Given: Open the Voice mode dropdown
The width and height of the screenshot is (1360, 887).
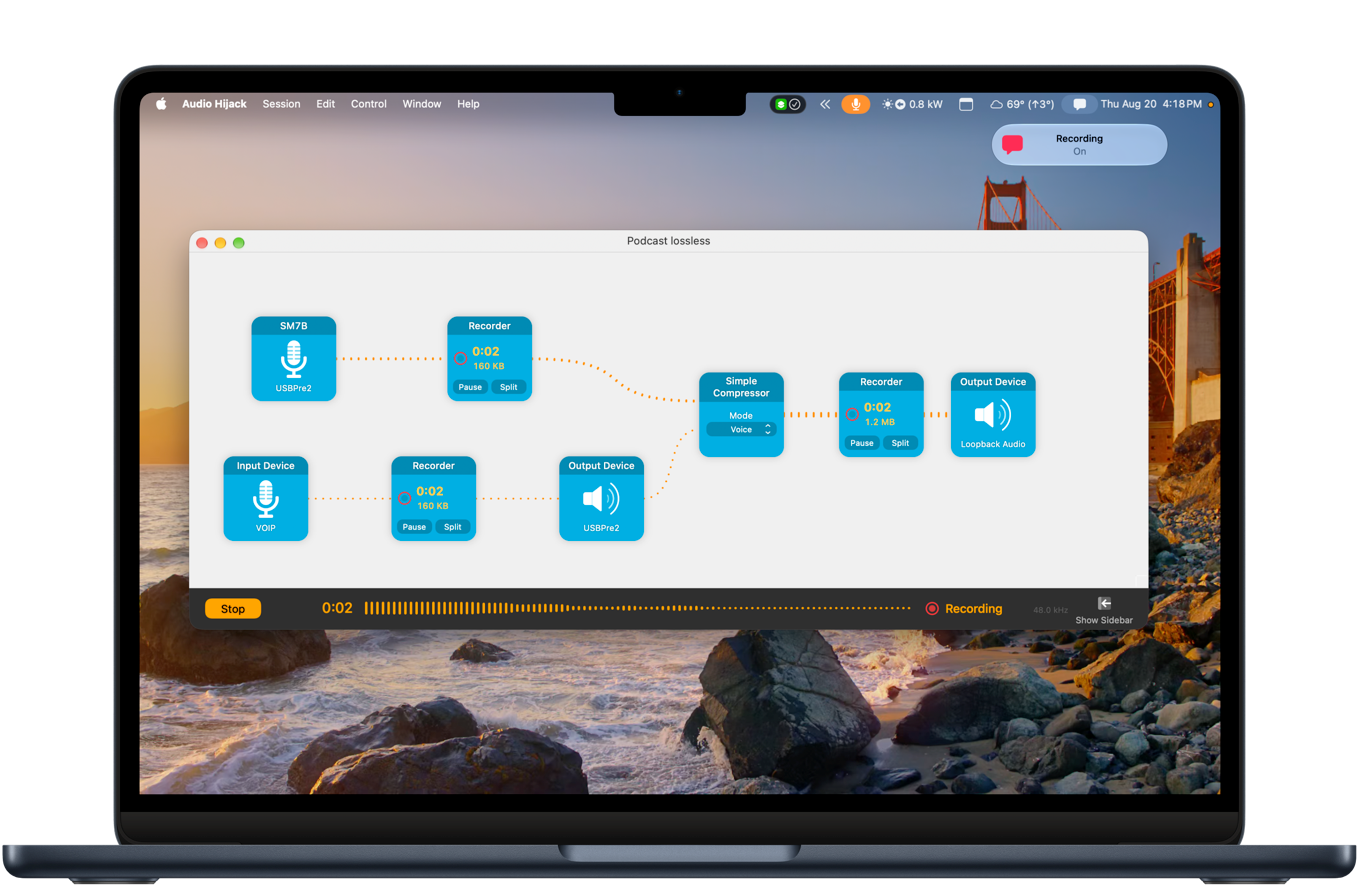Looking at the screenshot, I should click(x=741, y=429).
